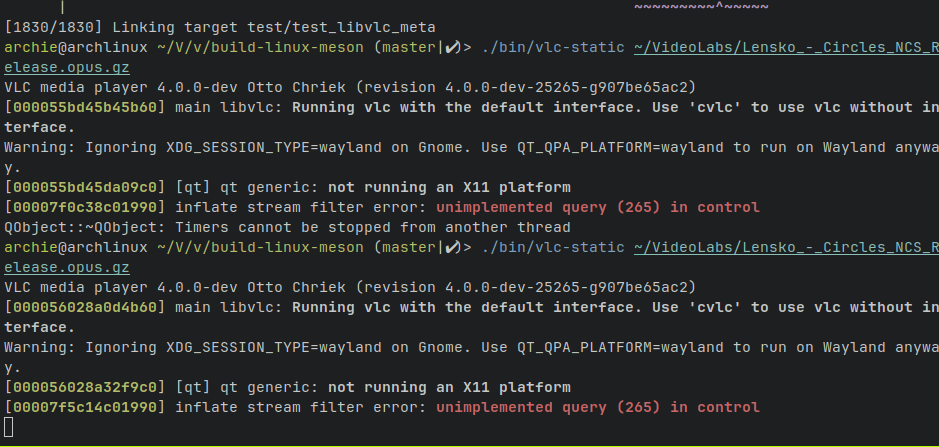The image size is (939, 447).
Task: Click the [1830/1830] build progress counter
Action: point(54,28)
